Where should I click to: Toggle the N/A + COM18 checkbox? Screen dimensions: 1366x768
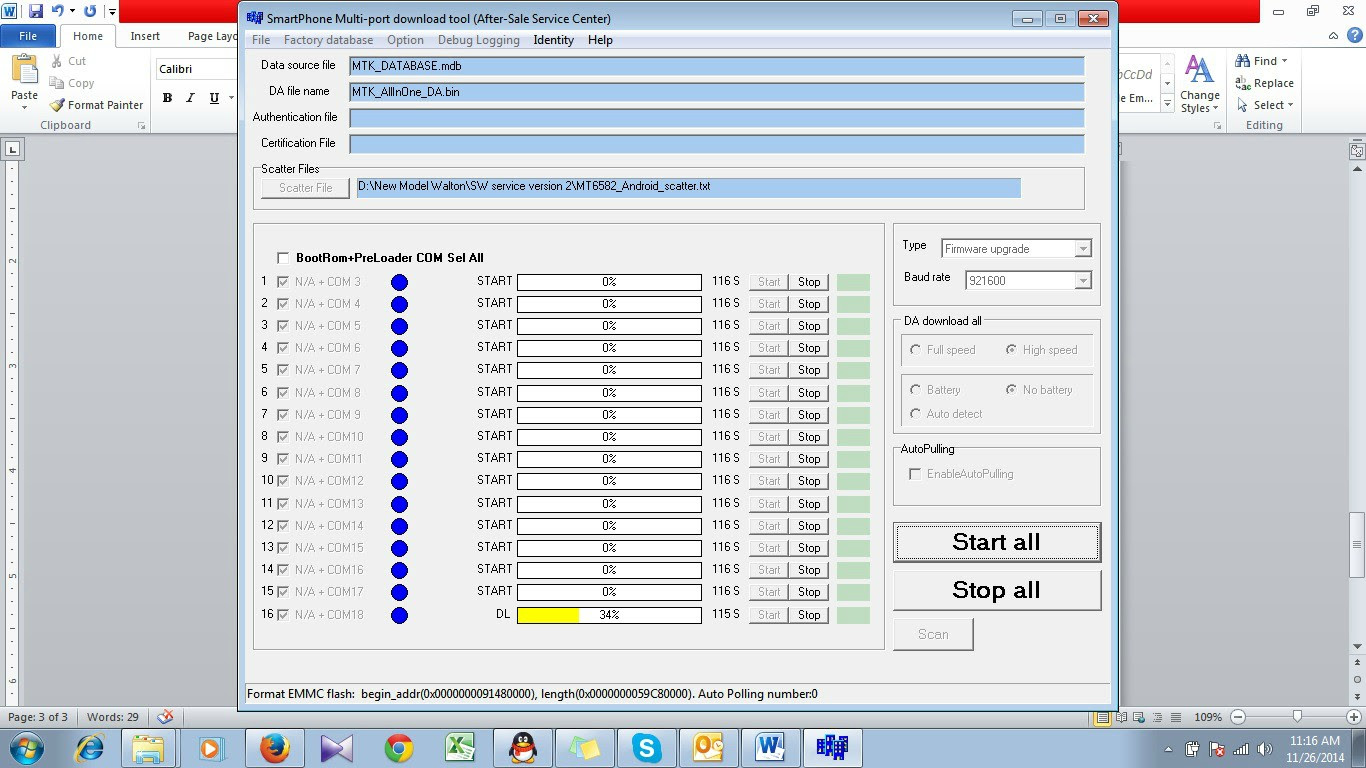click(283, 614)
